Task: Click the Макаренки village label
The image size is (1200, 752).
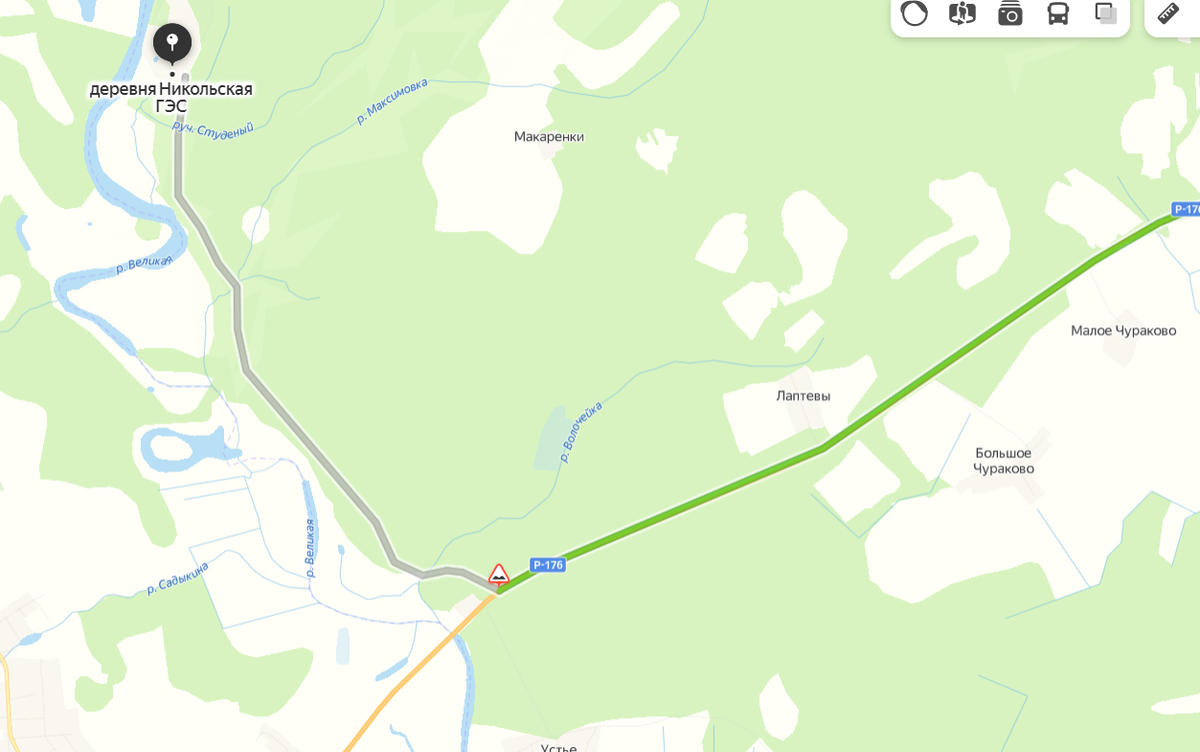Action: [x=549, y=136]
